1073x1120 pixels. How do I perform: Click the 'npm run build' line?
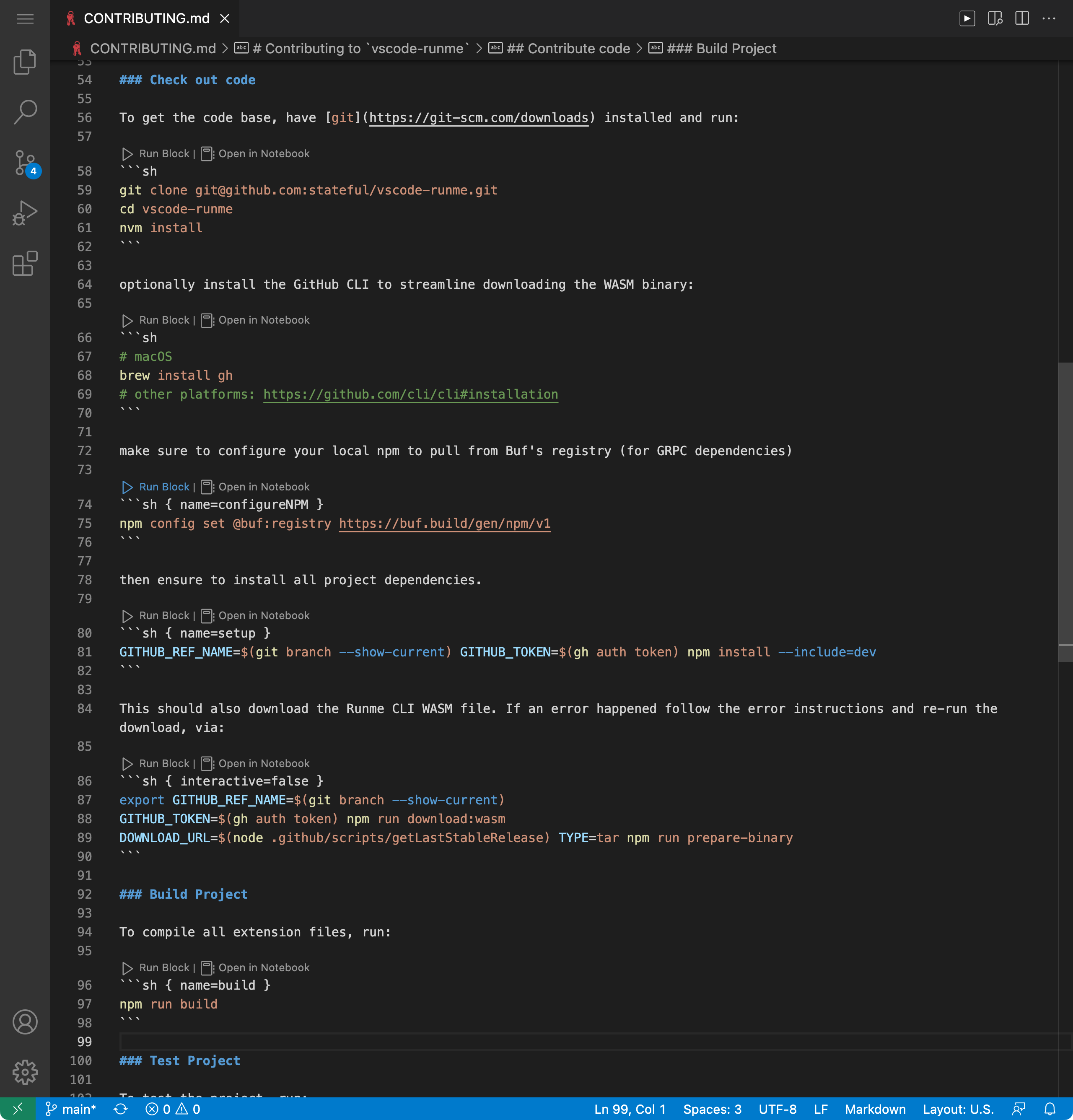168,1004
